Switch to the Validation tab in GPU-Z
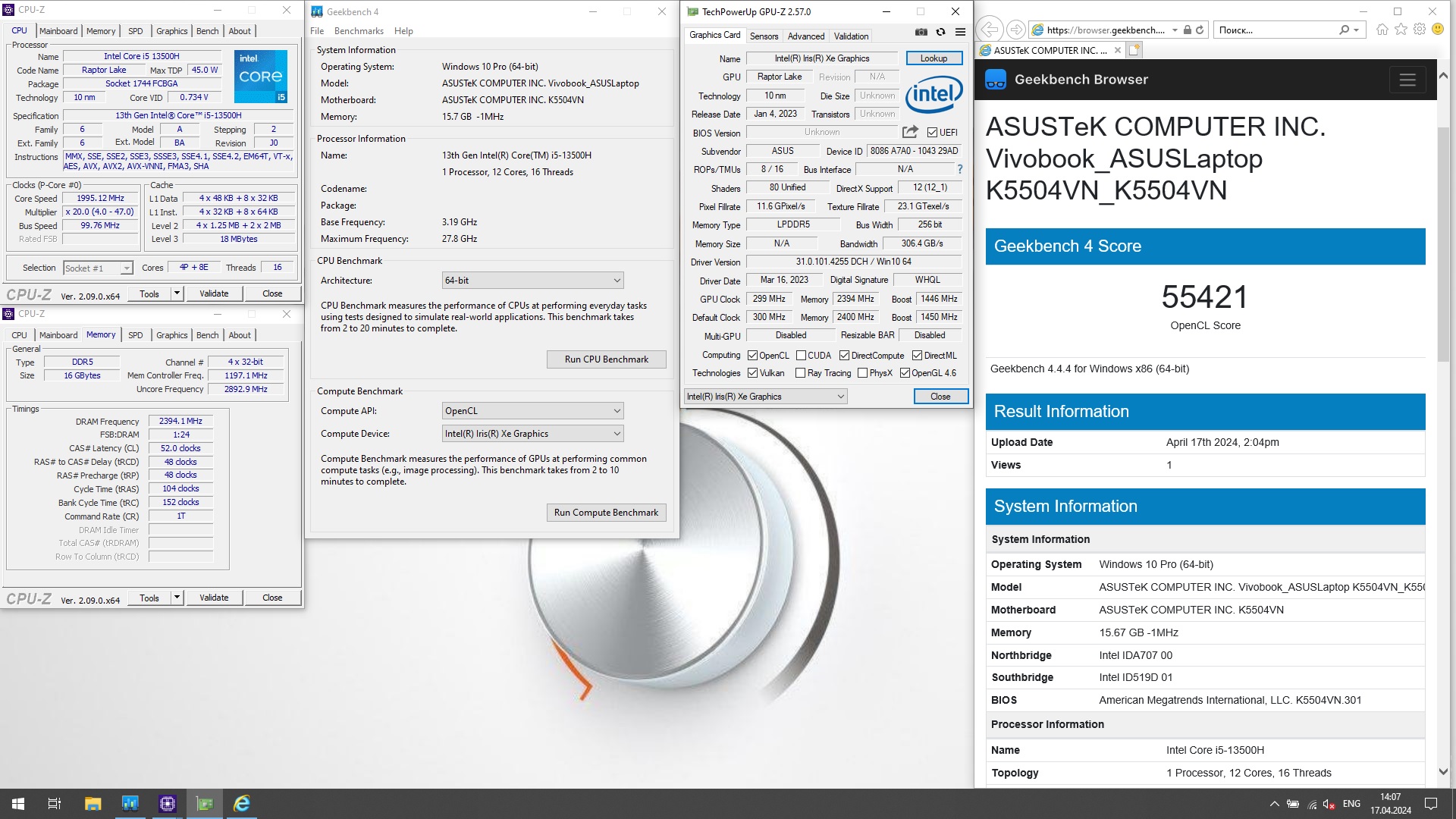Image resolution: width=1456 pixels, height=819 pixels. (851, 36)
